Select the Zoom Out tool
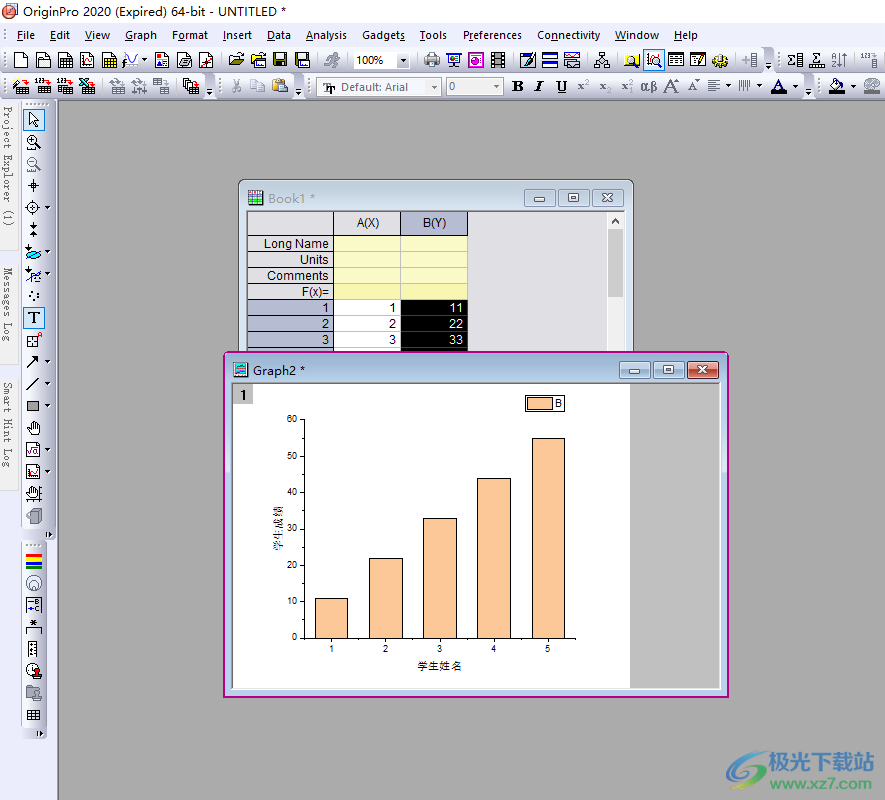885x800 pixels. pos(34,164)
